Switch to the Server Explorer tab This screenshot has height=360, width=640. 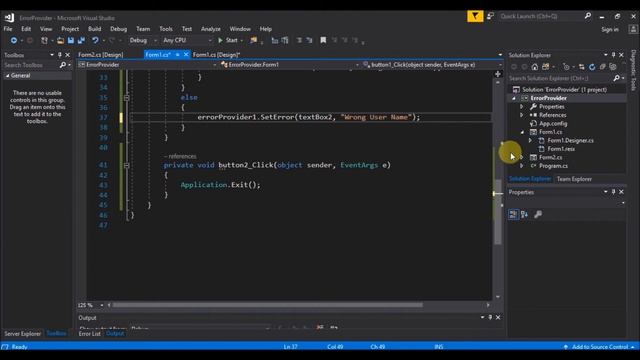(22, 333)
